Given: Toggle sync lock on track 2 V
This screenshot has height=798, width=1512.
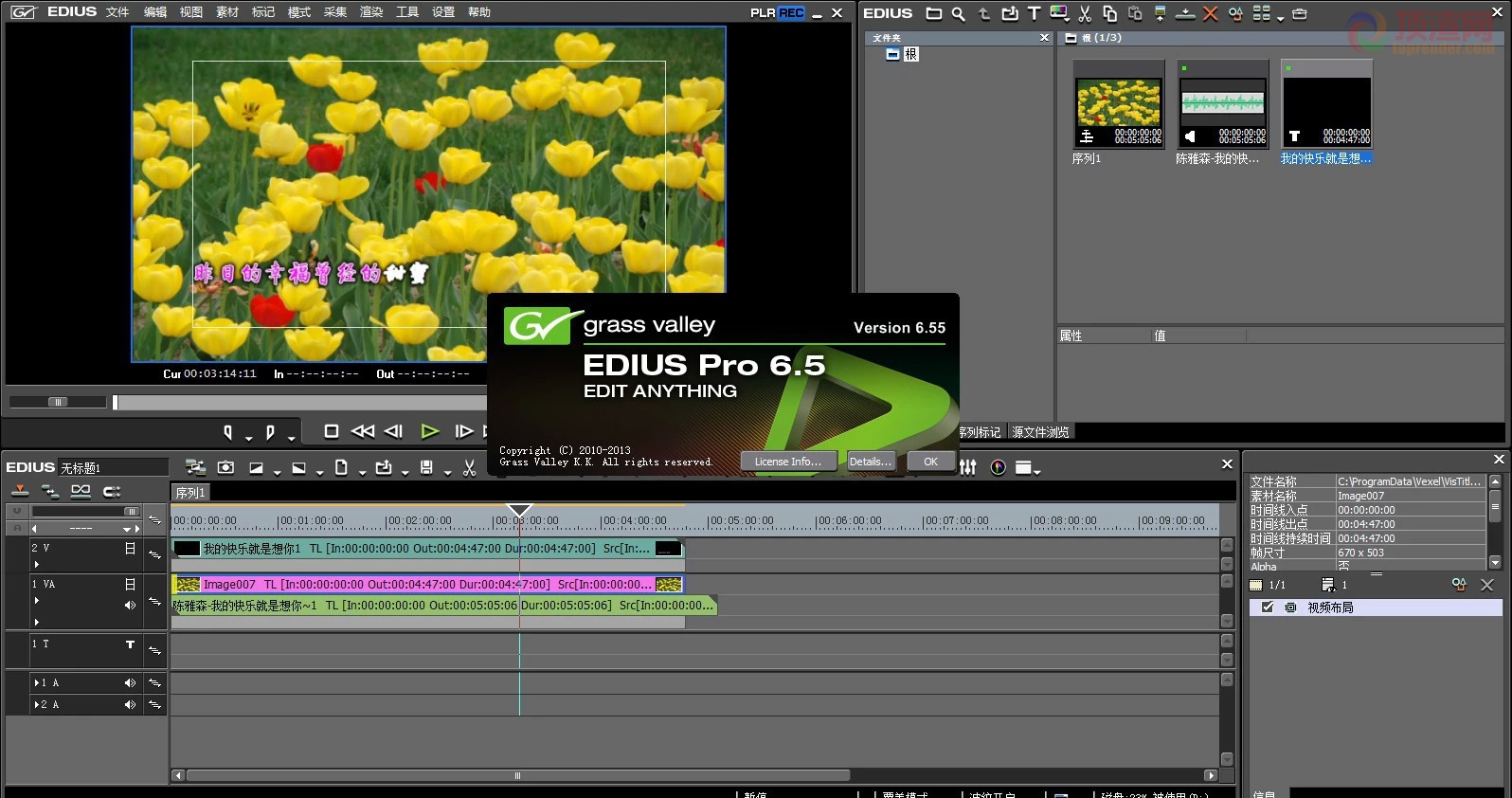Looking at the screenshot, I should 154,553.
